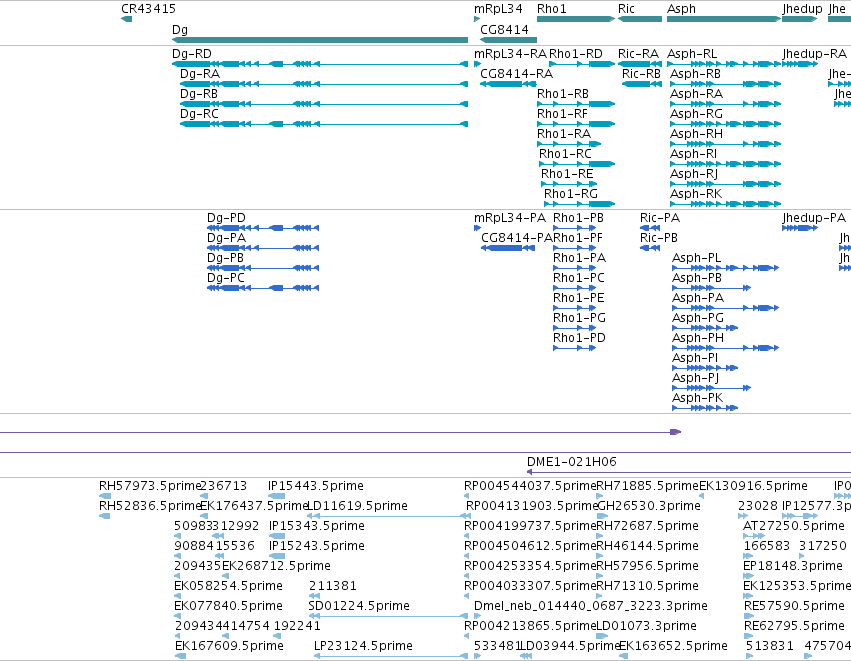Click the mRpL34-RA transcript
Screen dimensions: 851x661
(477, 64)
